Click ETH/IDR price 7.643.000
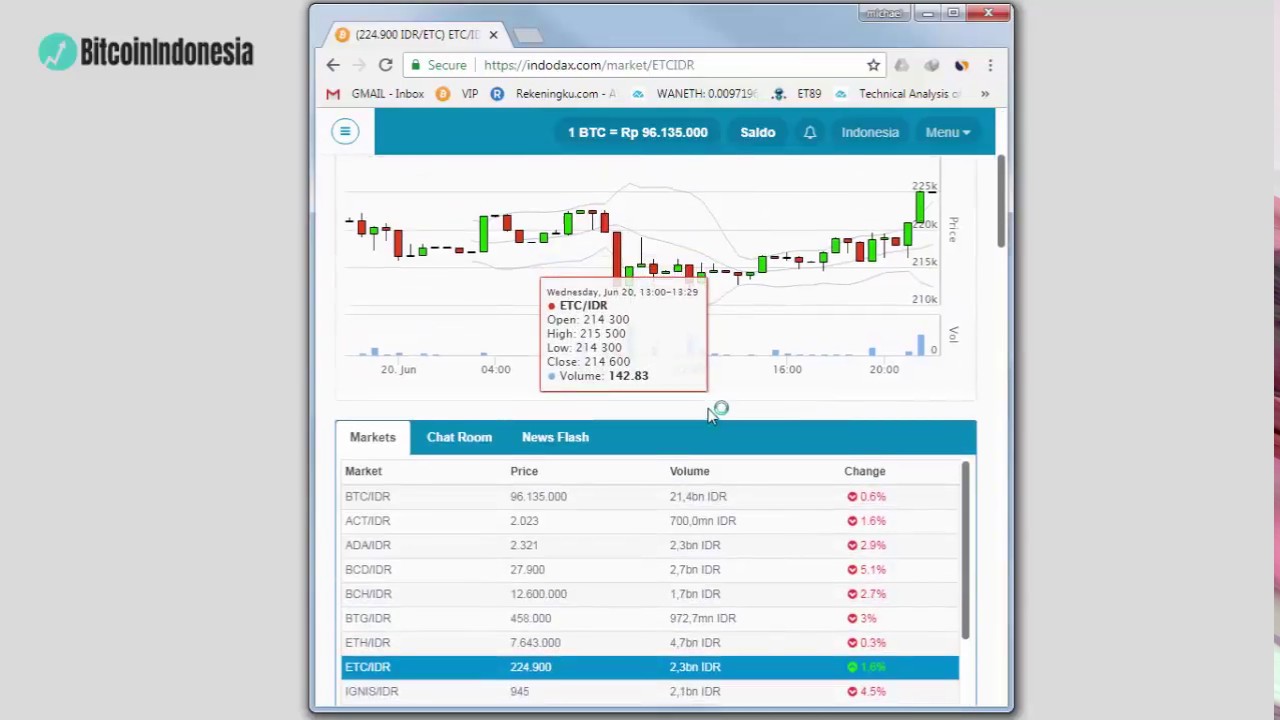 click(x=535, y=642)
